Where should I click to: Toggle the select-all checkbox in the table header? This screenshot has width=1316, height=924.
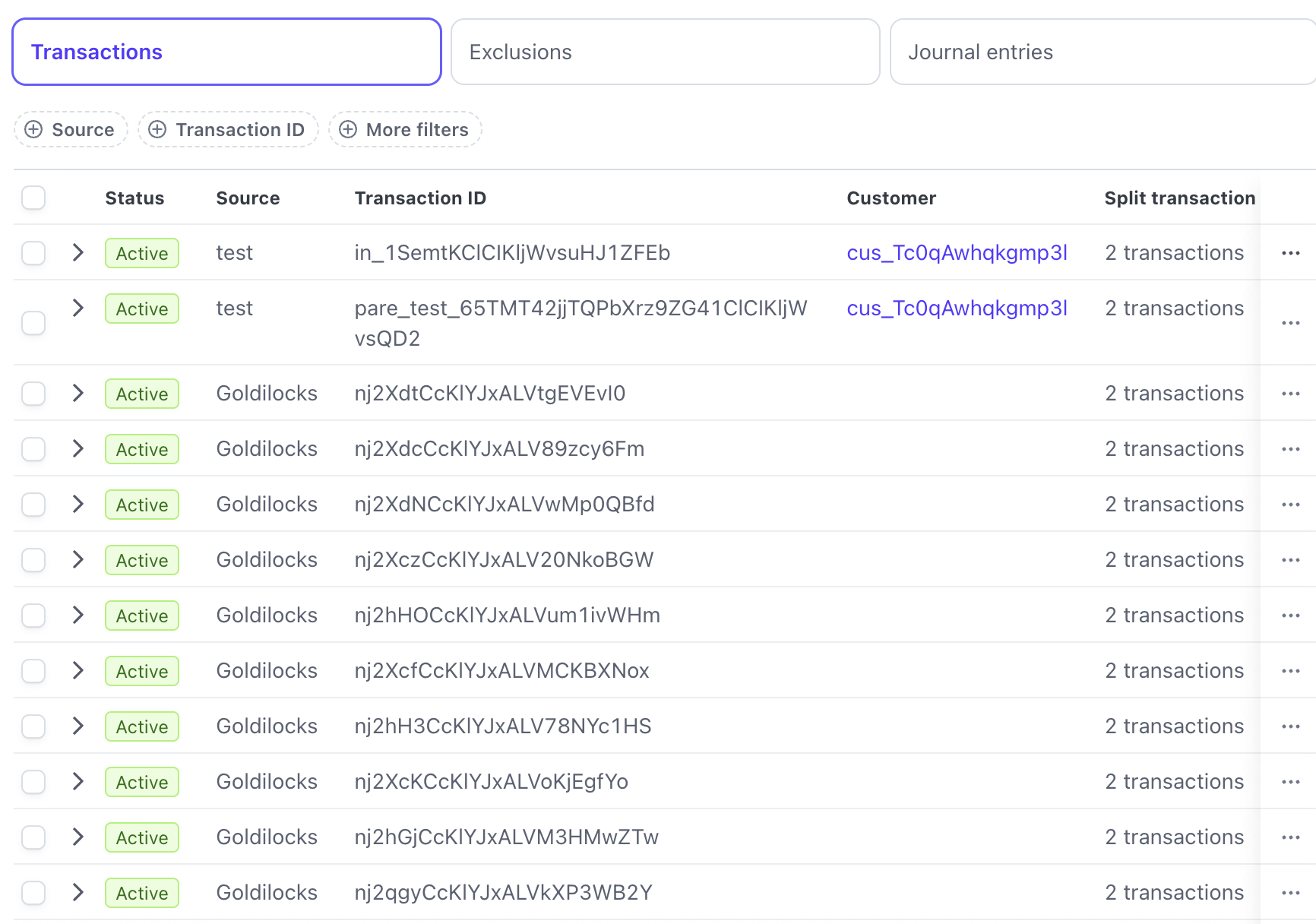(x=33, y=198)
